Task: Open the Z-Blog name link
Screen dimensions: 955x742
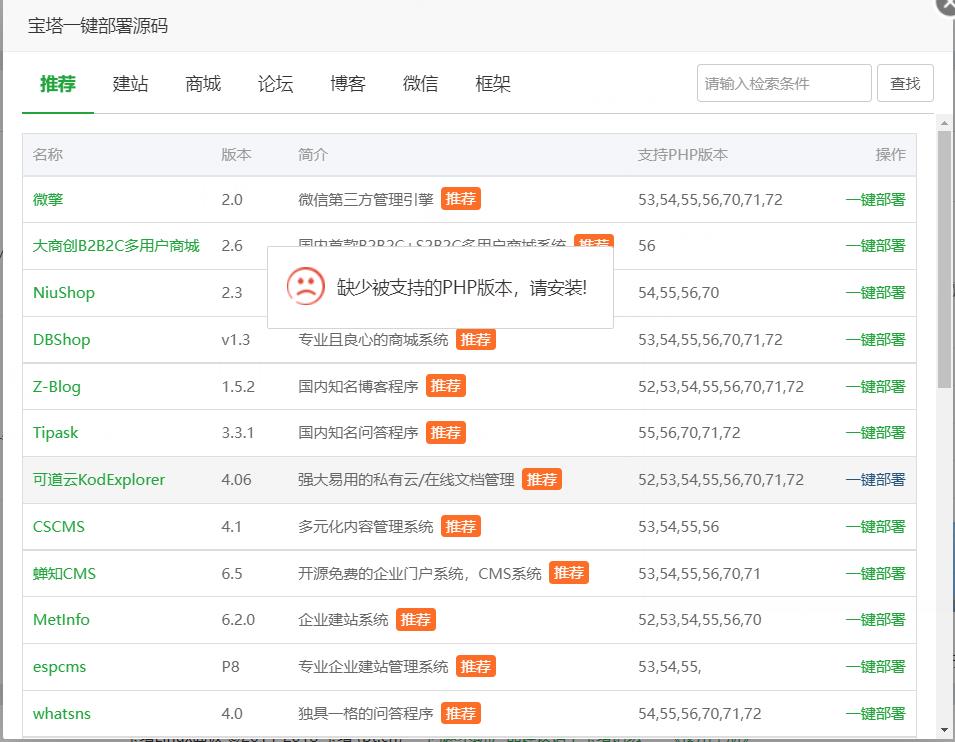Action: (x=56, y=386)
